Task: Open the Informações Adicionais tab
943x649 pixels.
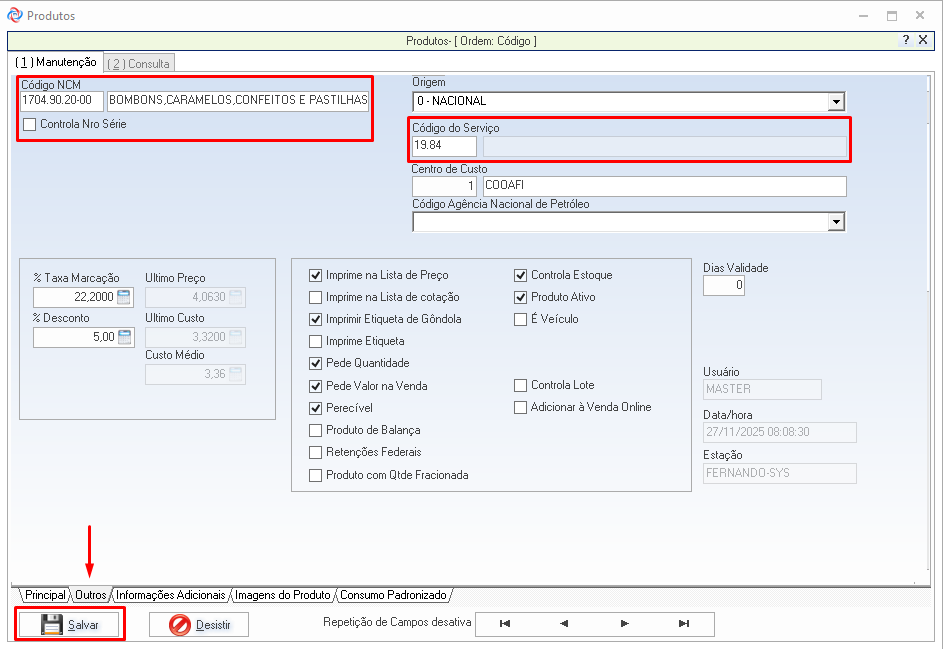Action: click(x=171, y=595)
